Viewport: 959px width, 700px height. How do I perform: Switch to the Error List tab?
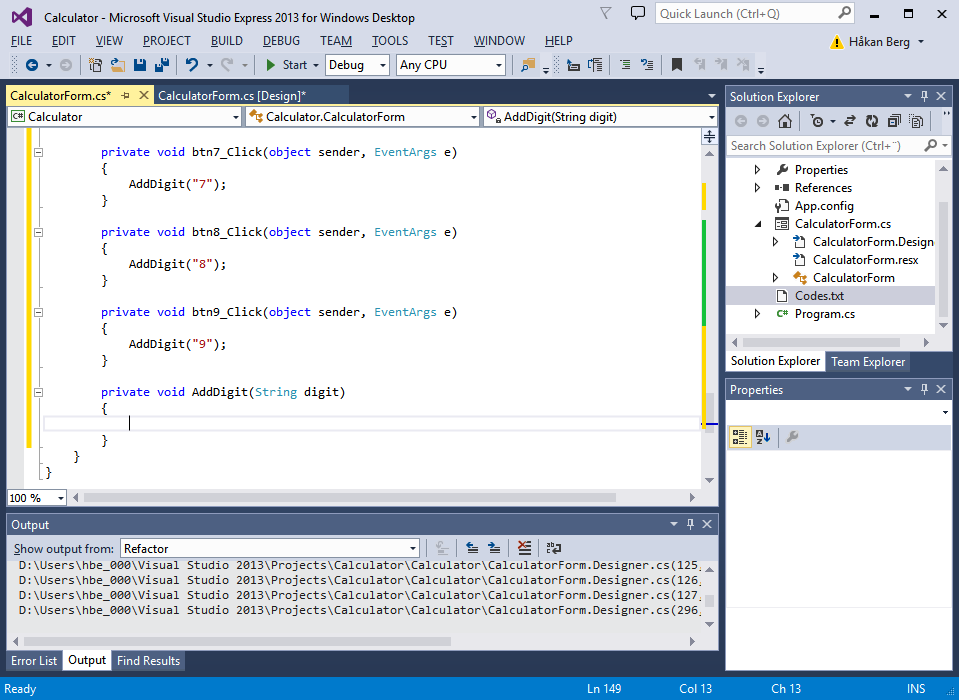point(34,660)
